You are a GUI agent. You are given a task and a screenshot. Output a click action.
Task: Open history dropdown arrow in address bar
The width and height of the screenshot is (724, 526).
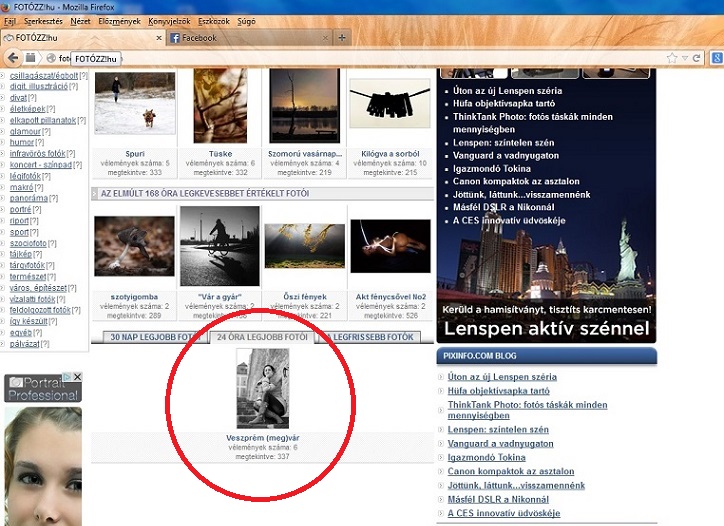pyautogui.click(x=685, y=58)
